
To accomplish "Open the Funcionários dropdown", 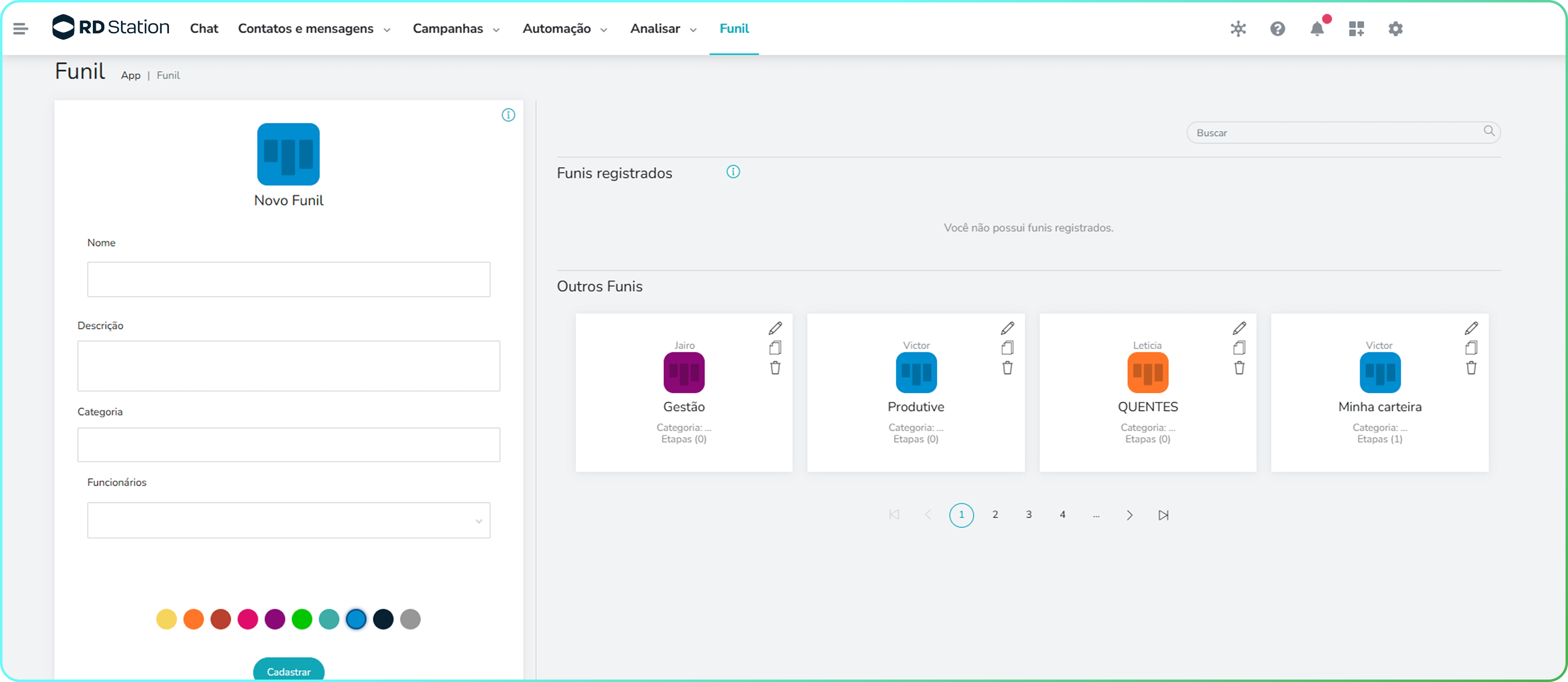I will (x=288, y=520).
